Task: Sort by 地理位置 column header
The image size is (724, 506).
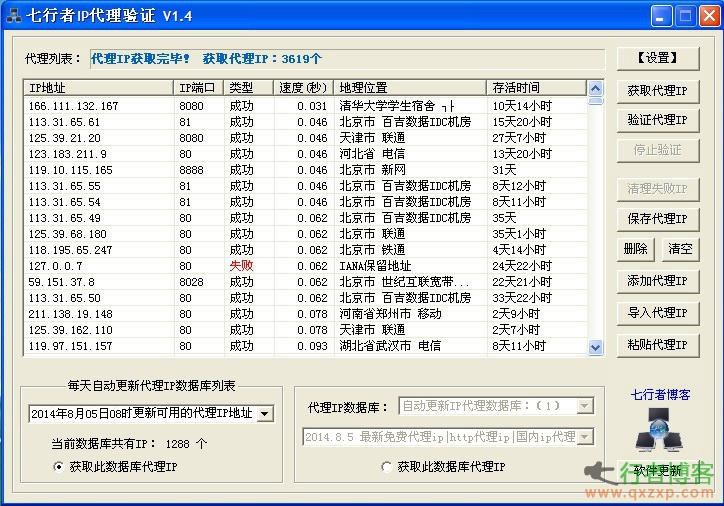Action: pos(410,88)
